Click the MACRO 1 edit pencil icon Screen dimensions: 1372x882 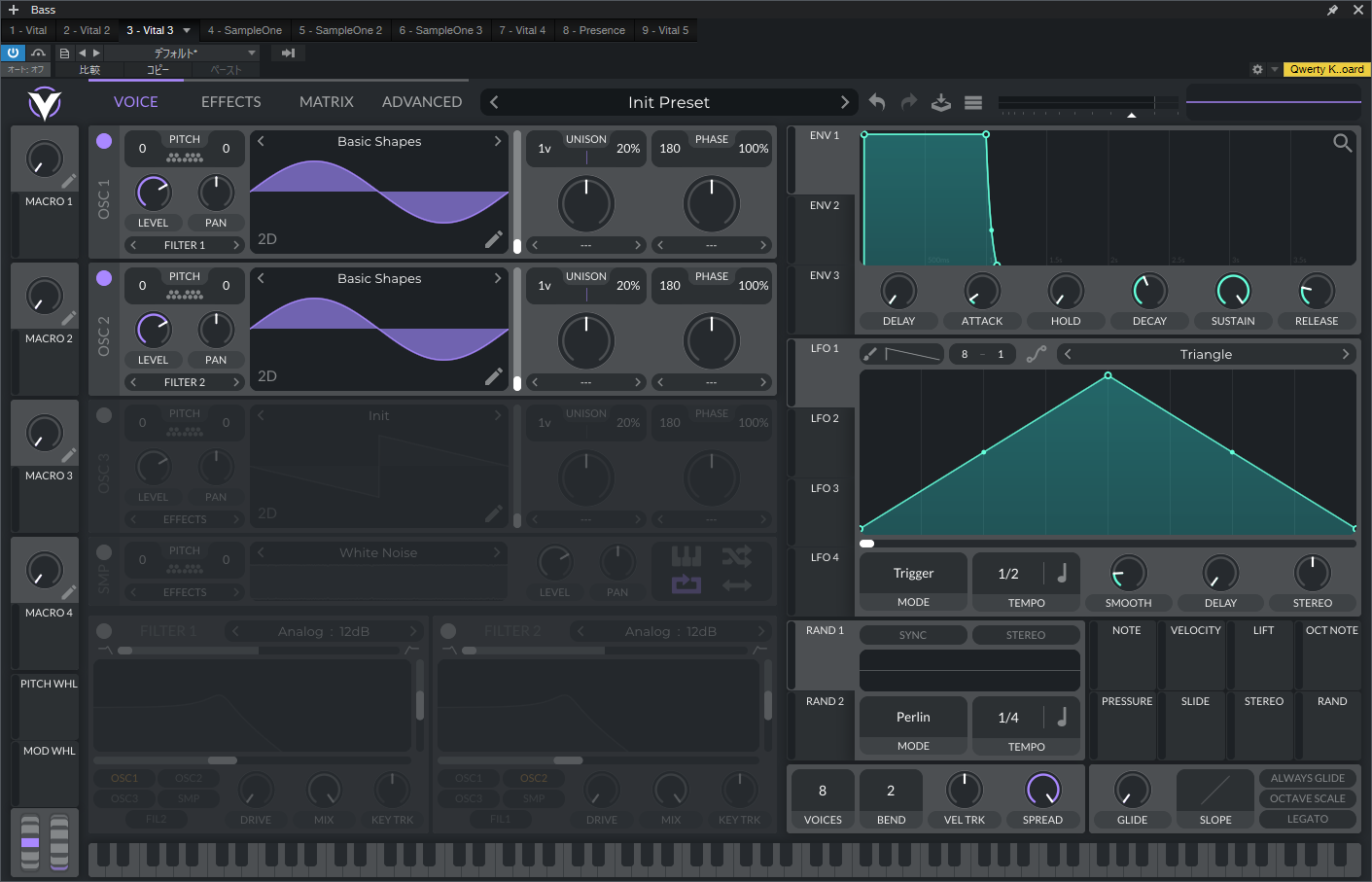[x=69, y=181]
